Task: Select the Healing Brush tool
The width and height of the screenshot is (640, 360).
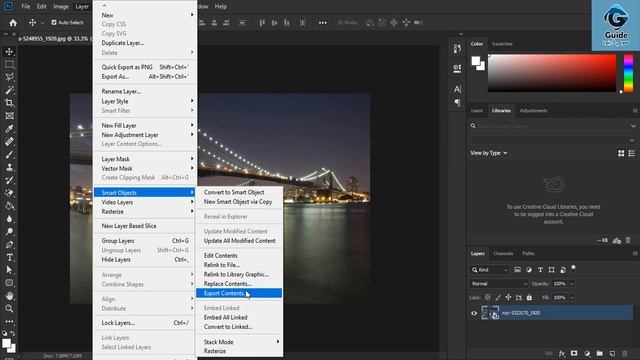Action: [9, 142]
